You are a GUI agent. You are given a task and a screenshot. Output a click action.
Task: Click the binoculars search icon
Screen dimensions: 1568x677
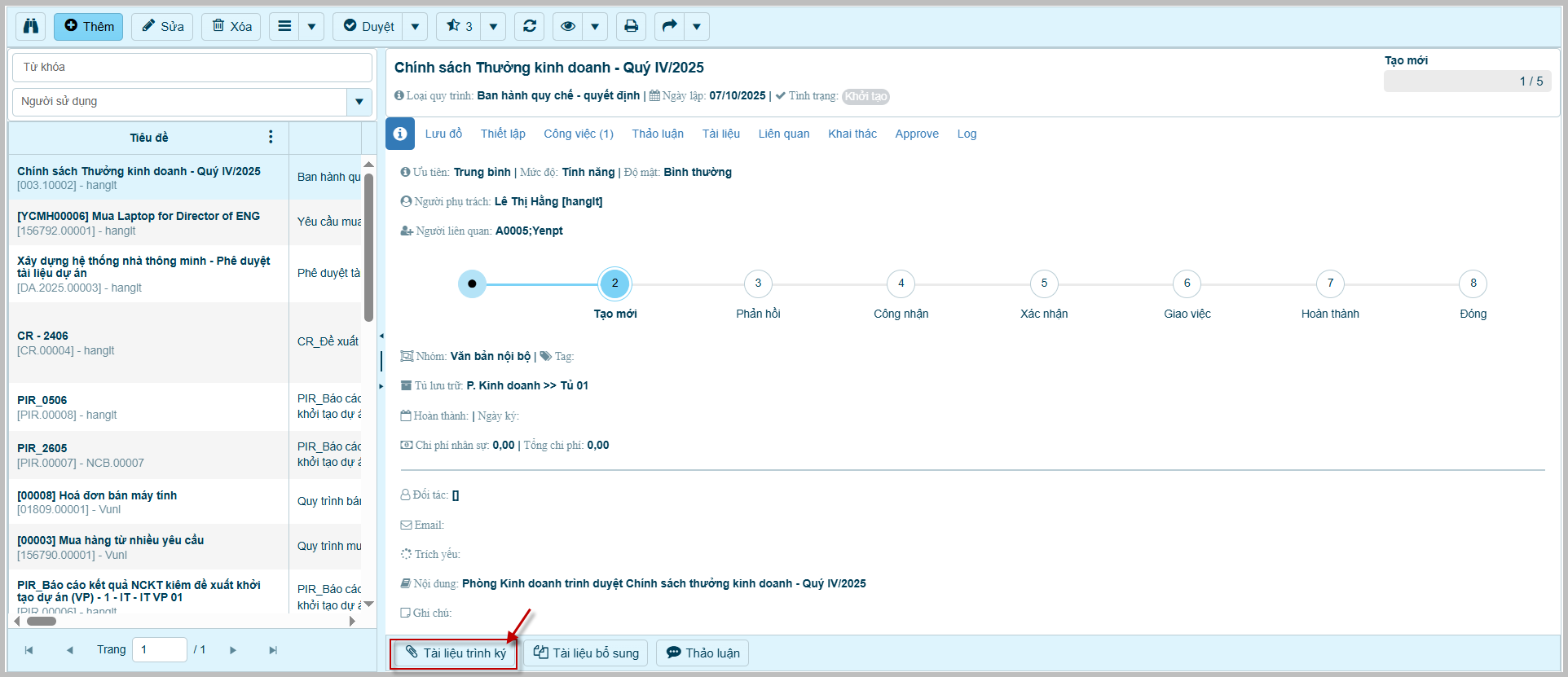coord(31,26)
